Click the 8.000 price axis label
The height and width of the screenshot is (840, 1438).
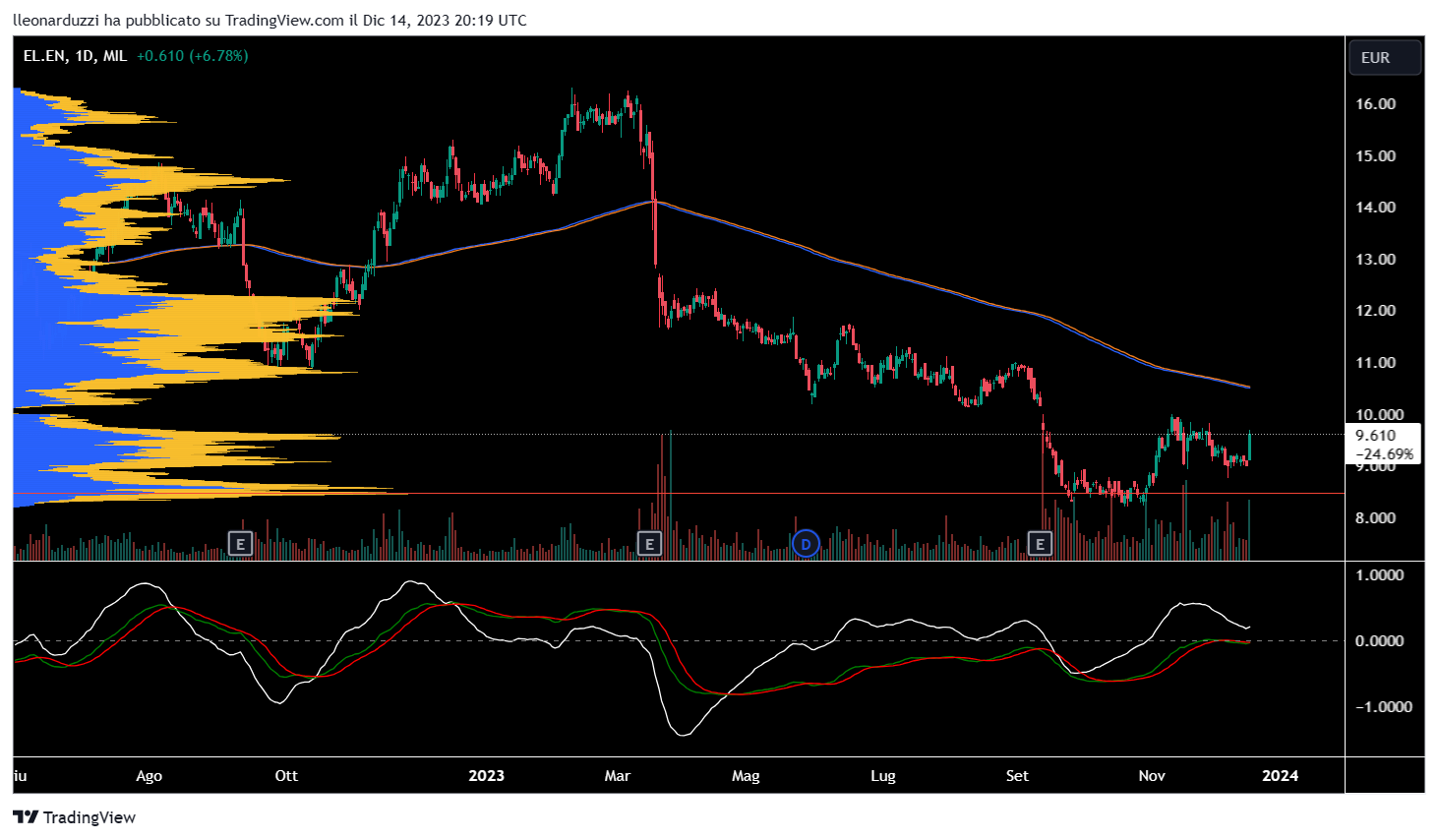click(1375, 517)
